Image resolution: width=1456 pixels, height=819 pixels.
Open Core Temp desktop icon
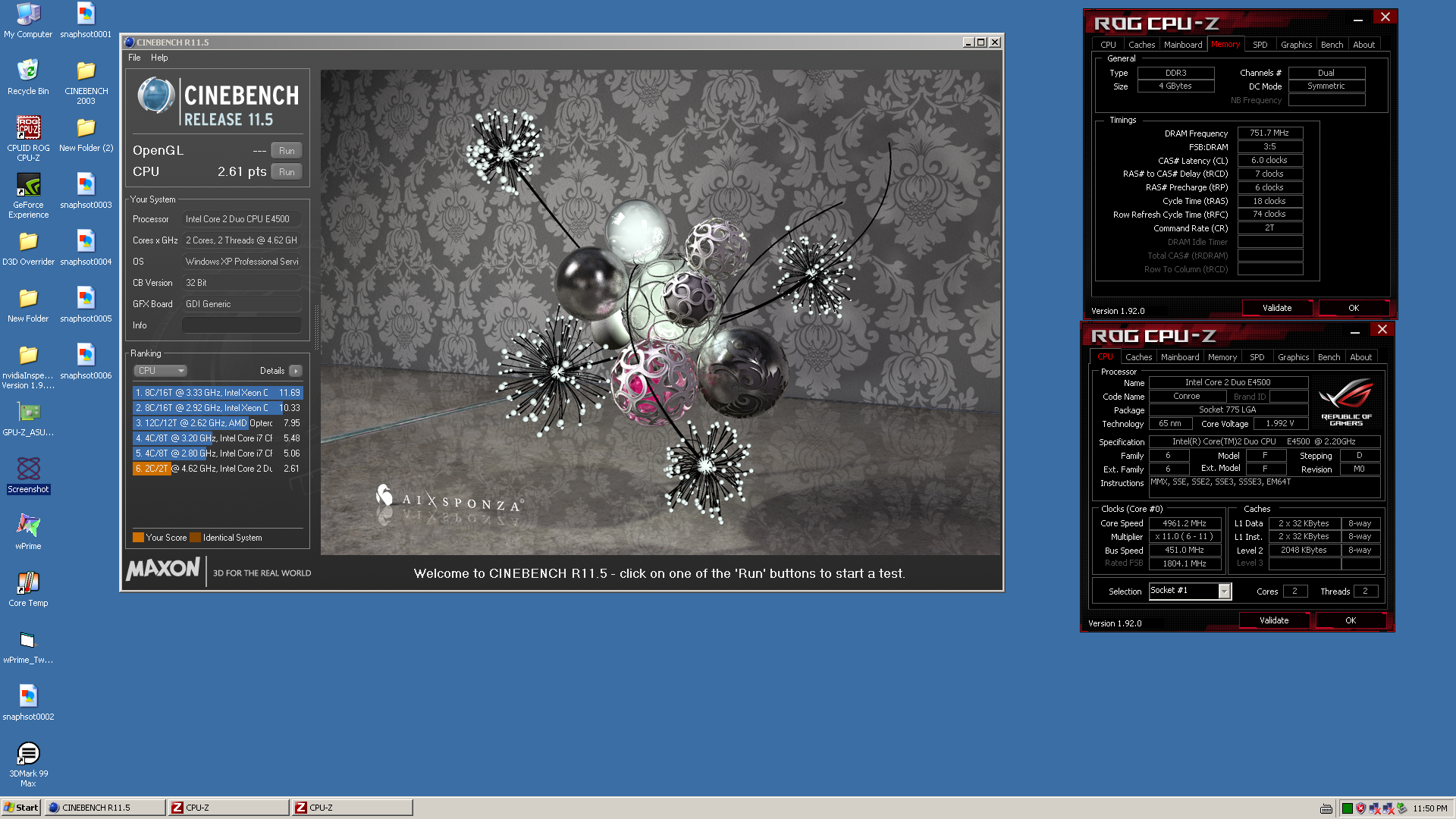pos(28,589)
